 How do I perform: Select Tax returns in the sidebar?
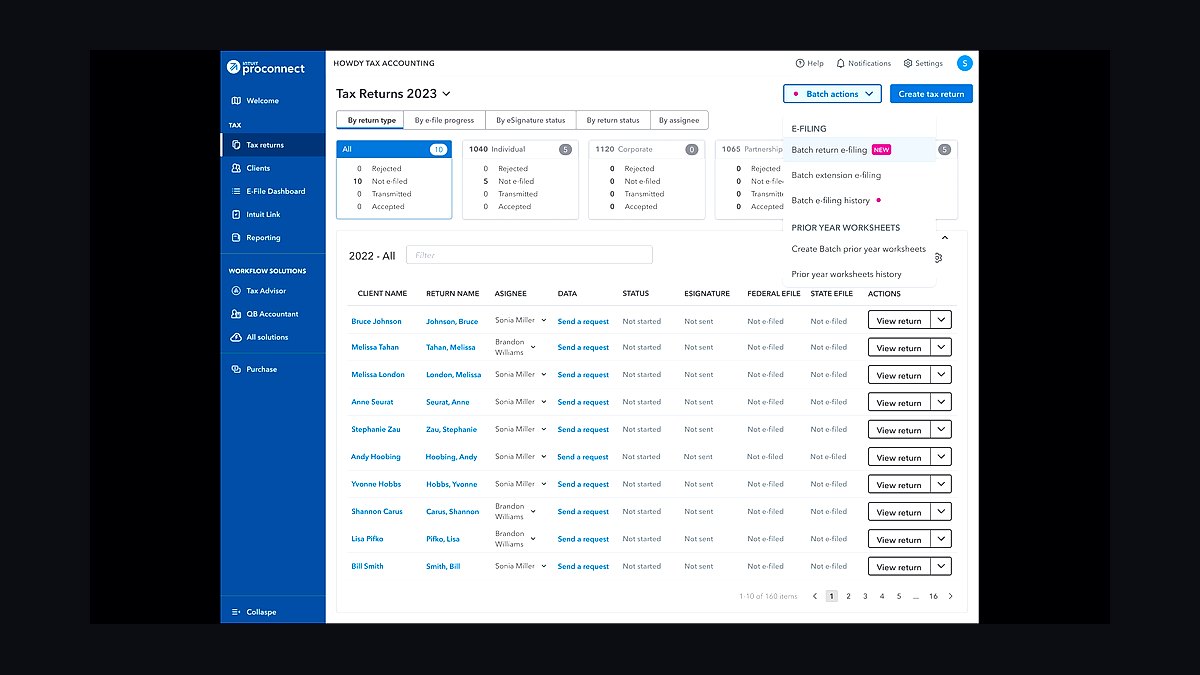(272, 145)
